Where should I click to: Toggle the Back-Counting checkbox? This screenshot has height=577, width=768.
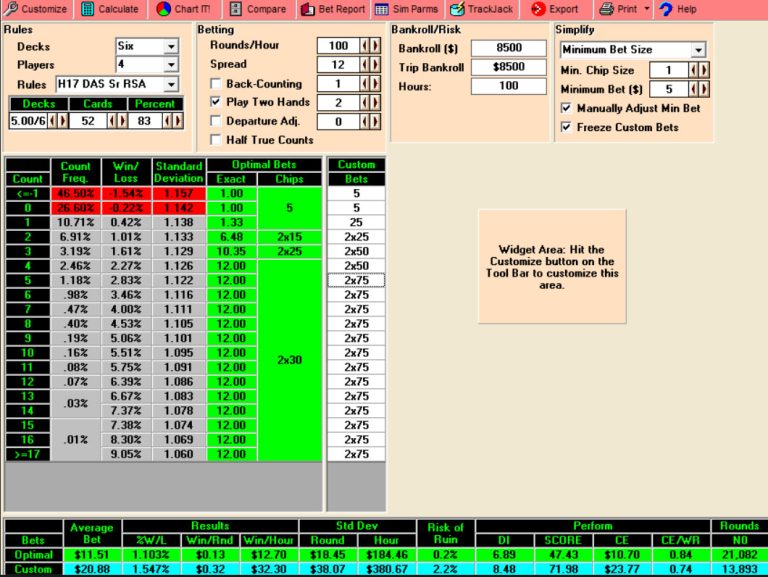[x=216, y=84]
